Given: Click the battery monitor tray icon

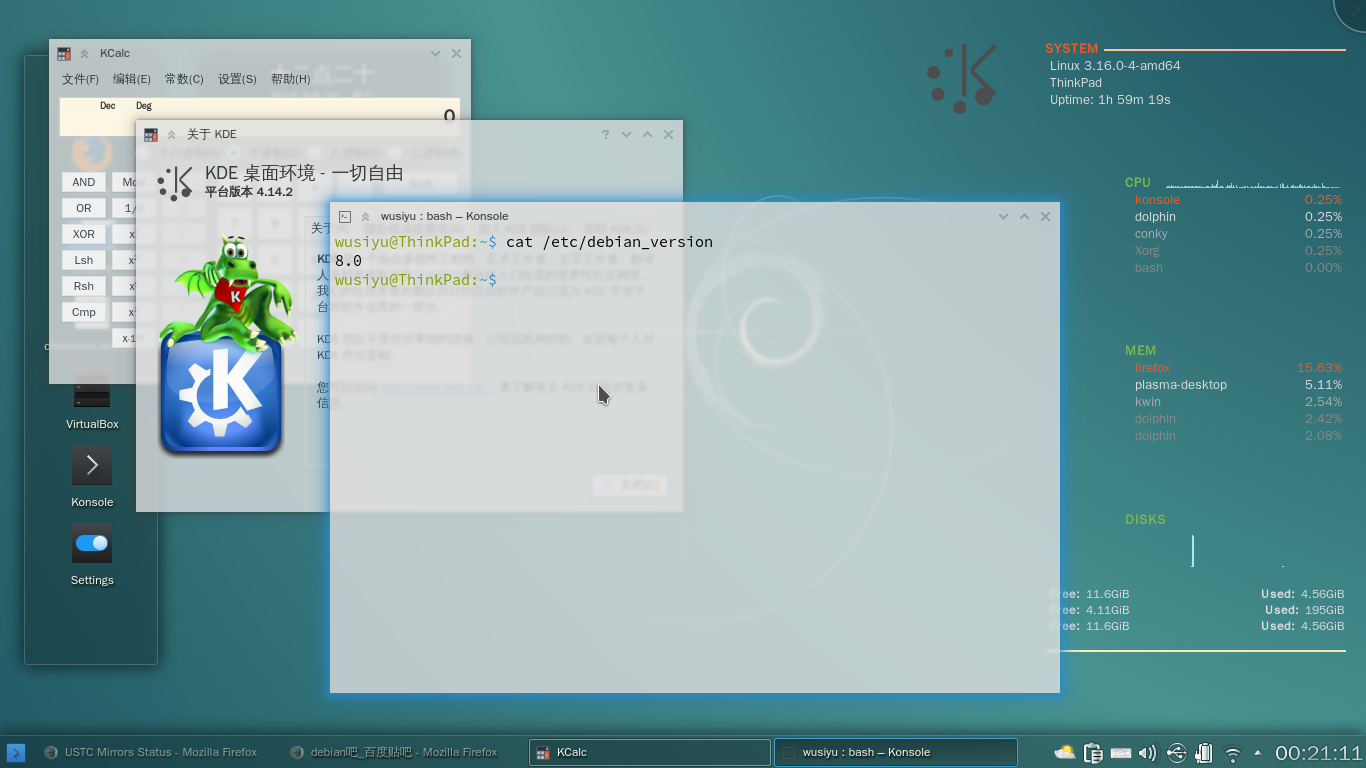Looking at the screenshot, I should coord(1204,753).
